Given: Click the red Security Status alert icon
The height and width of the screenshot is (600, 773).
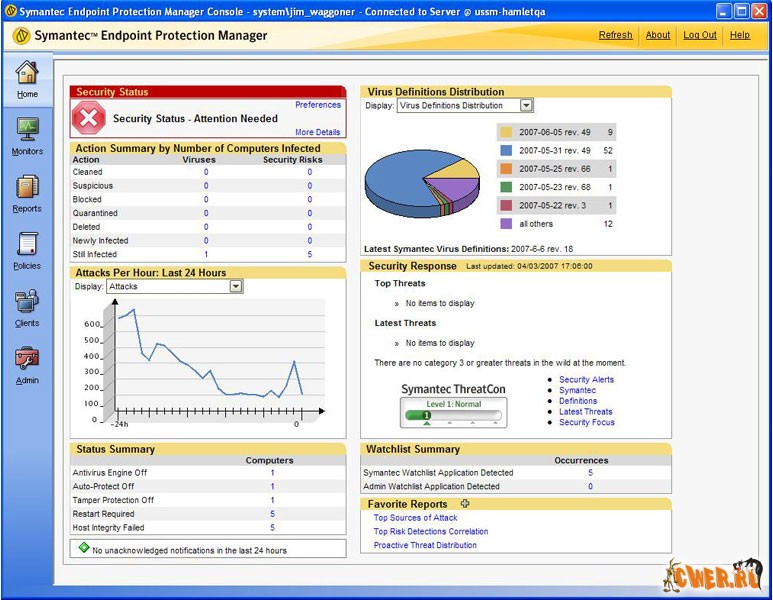Looking at the screenshot, I should (91, 119).
